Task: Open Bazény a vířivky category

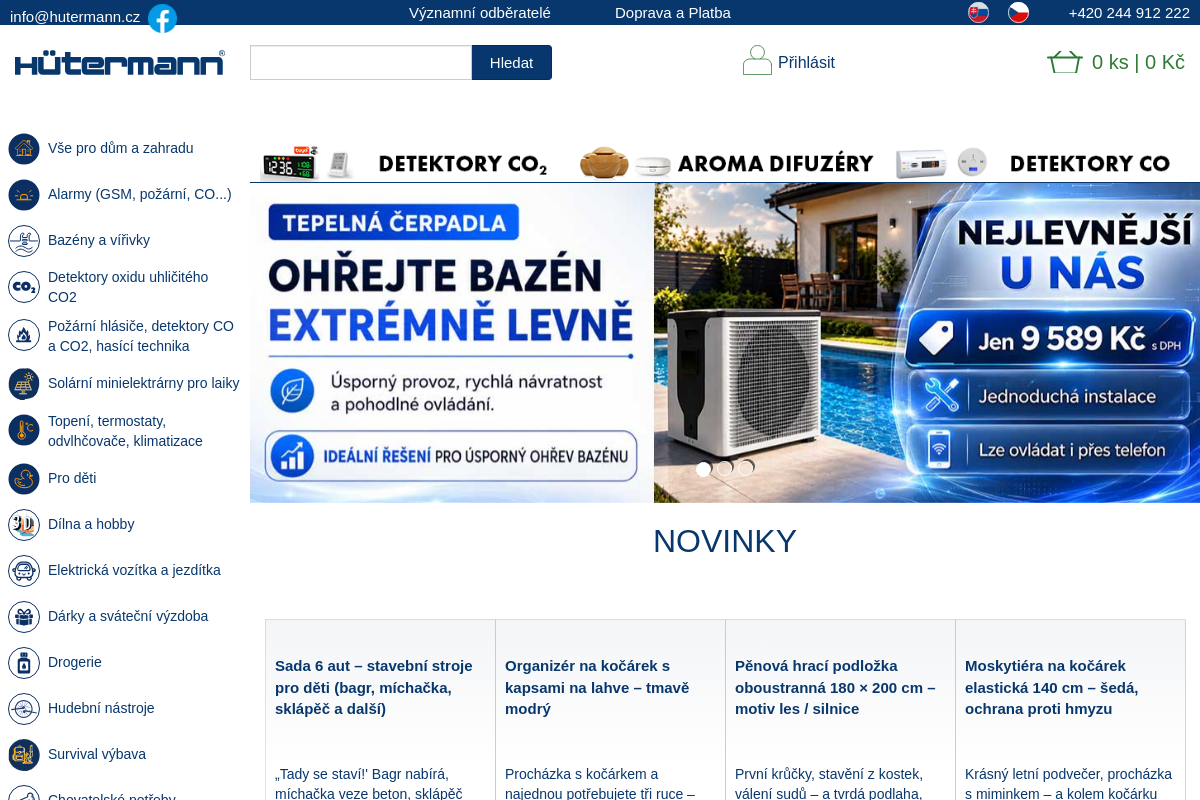Action: point(99,240)
